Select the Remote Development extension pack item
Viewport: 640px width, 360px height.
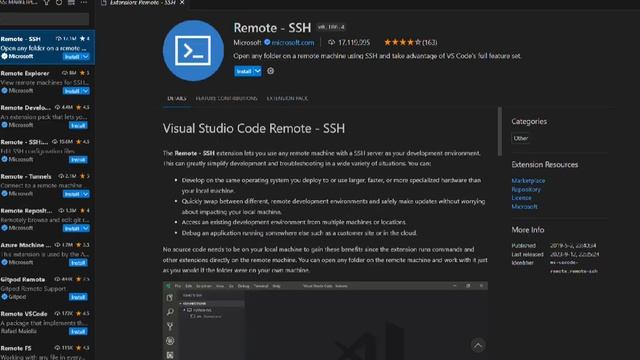coord(47,116)
